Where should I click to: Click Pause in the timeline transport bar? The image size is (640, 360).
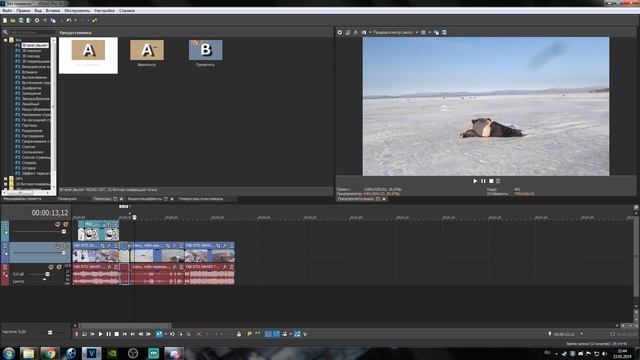coord(109,334)
